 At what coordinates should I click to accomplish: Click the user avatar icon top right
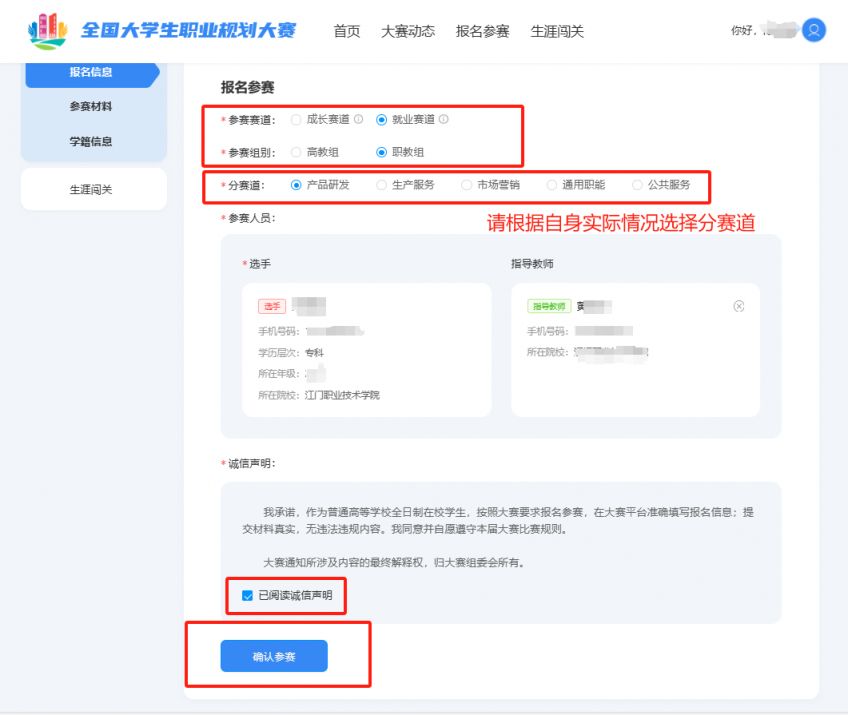[x=812, y=30]
